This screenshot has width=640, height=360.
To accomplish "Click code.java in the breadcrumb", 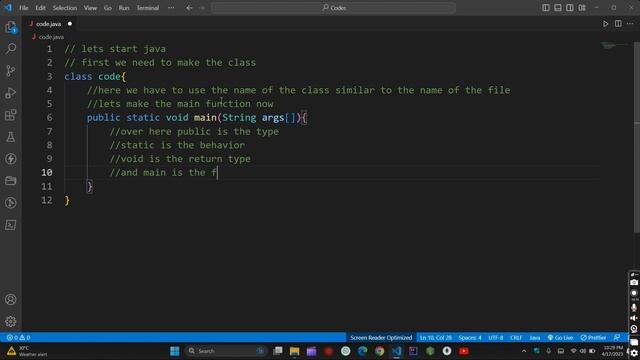I will [51, 37].
